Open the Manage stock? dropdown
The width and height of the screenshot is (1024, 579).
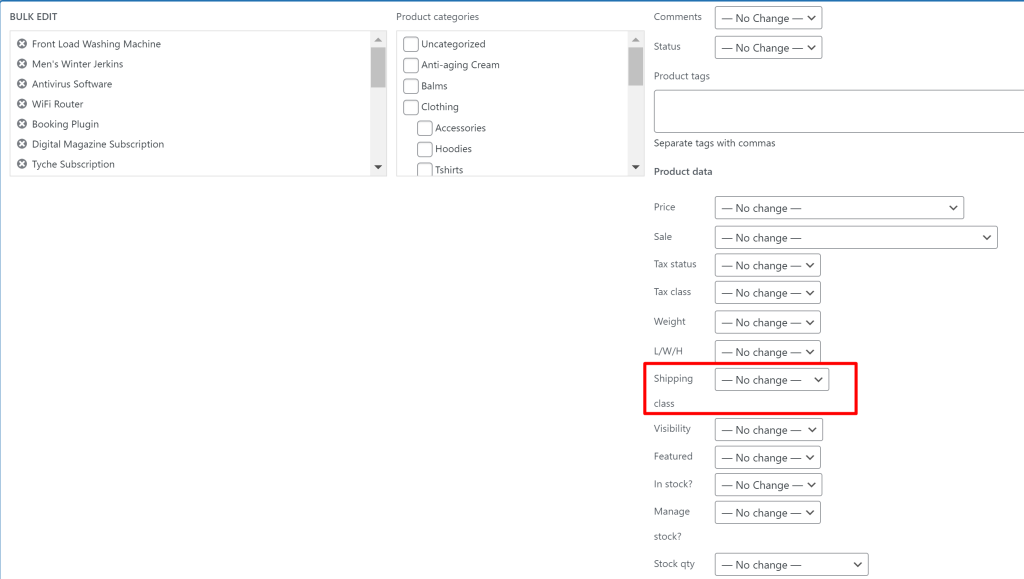(767, 513)
